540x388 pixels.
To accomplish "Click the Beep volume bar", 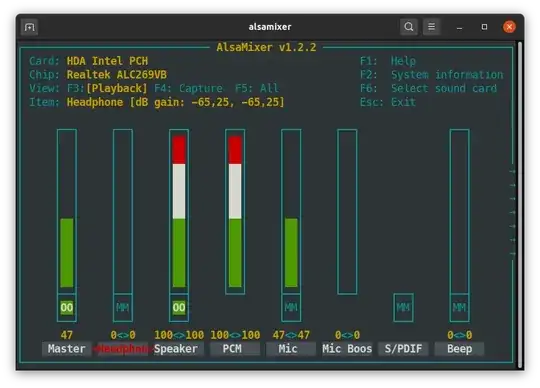I will (x=459, y=211).
